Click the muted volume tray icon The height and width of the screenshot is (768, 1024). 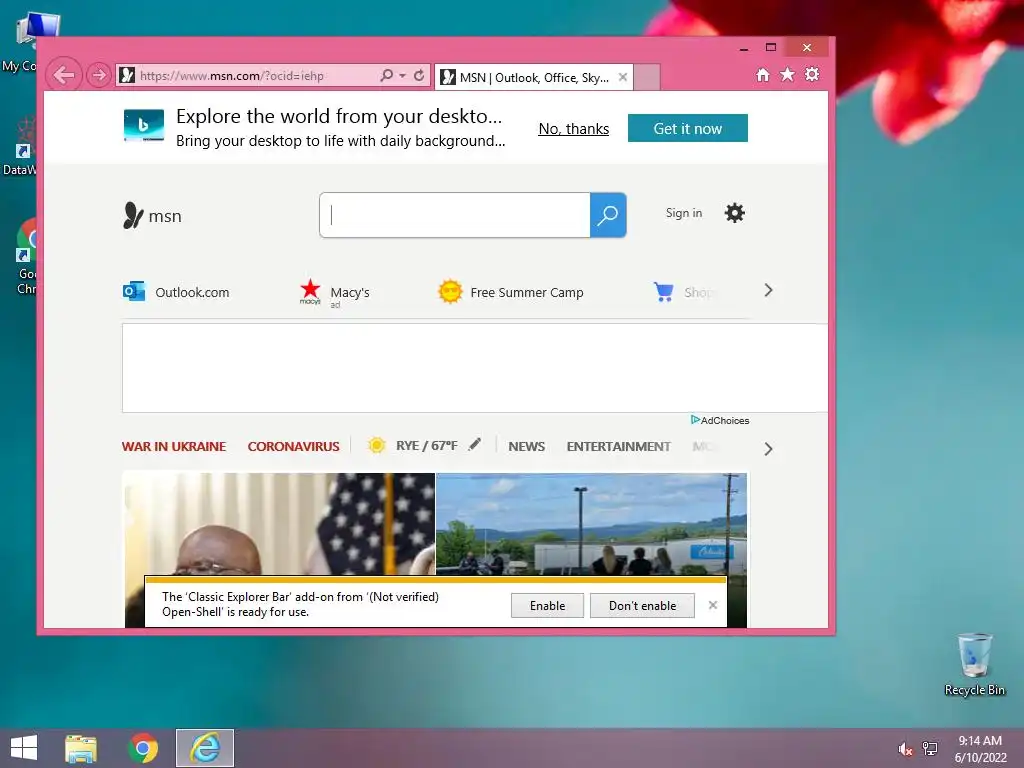[x=905, y=749]
